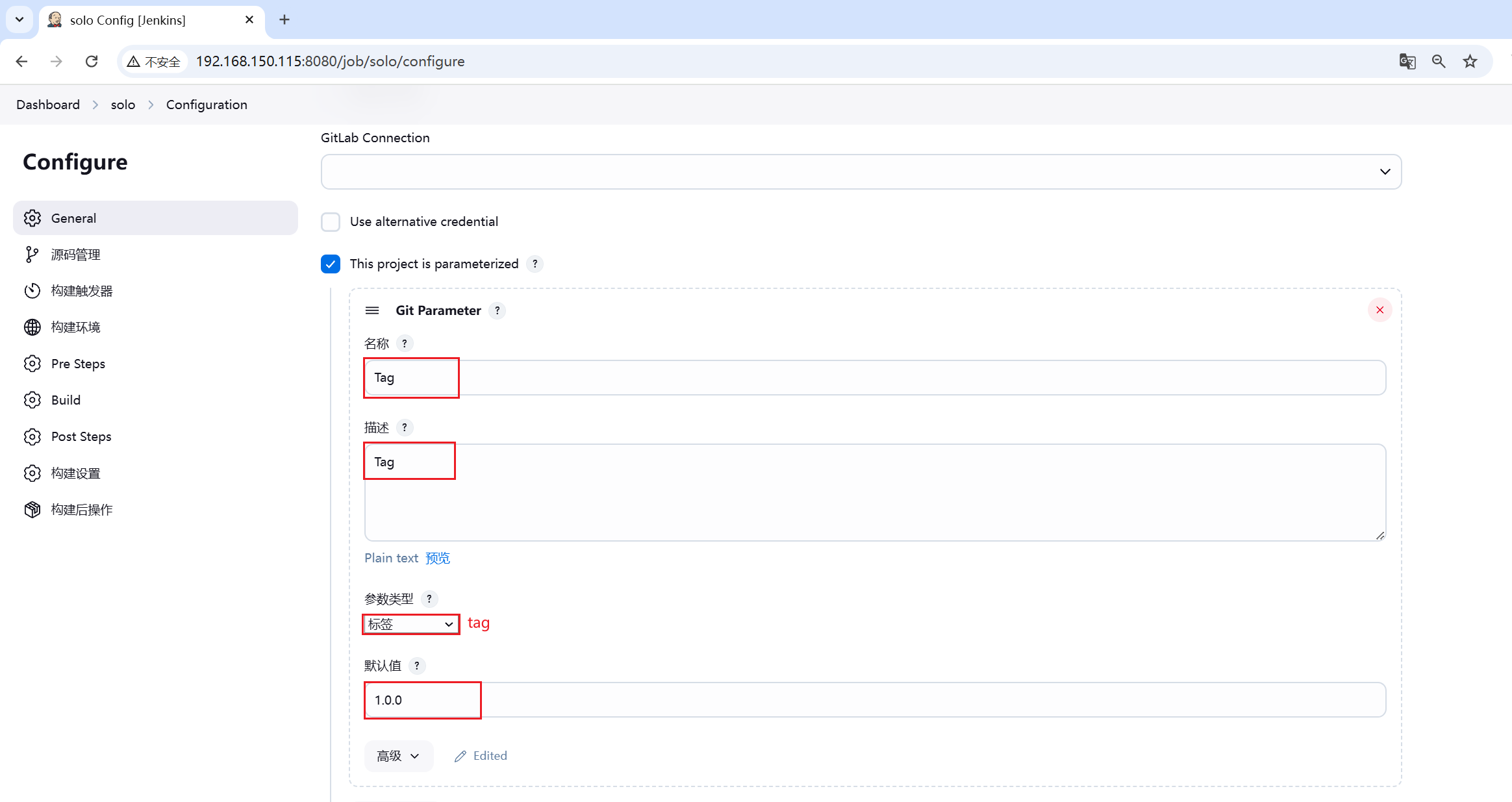The image size is (1512, 802).
Task: Select the solo Config [Jenkins] tab
Action: click(152, 21)
